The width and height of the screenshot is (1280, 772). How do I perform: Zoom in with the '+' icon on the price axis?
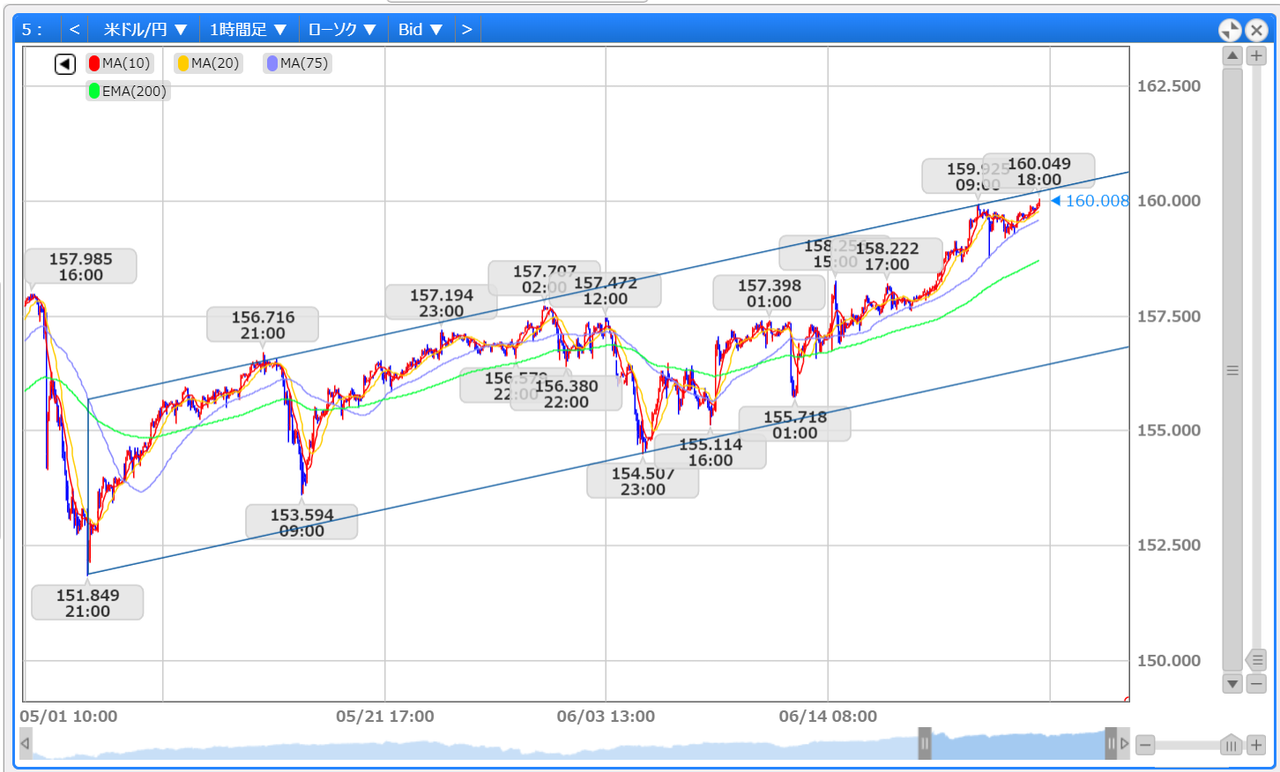click(1256, 55)
